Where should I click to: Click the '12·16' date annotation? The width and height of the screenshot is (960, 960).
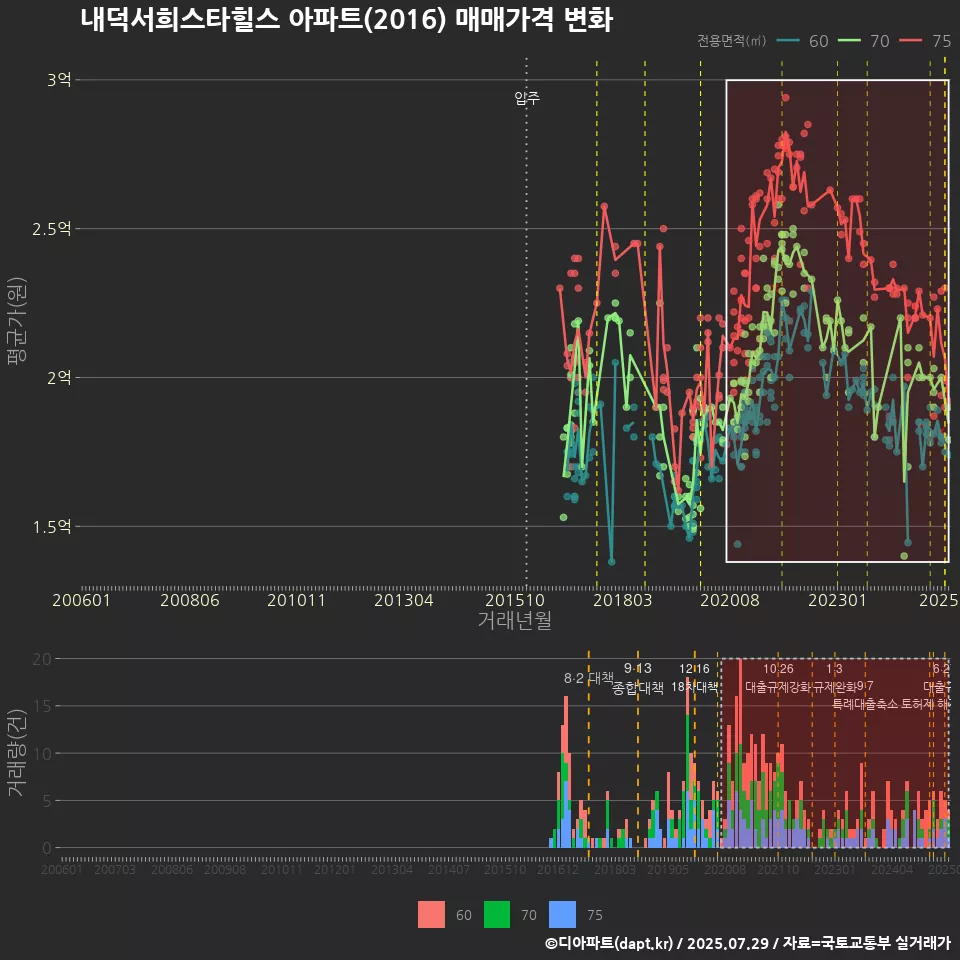(694, 669)
